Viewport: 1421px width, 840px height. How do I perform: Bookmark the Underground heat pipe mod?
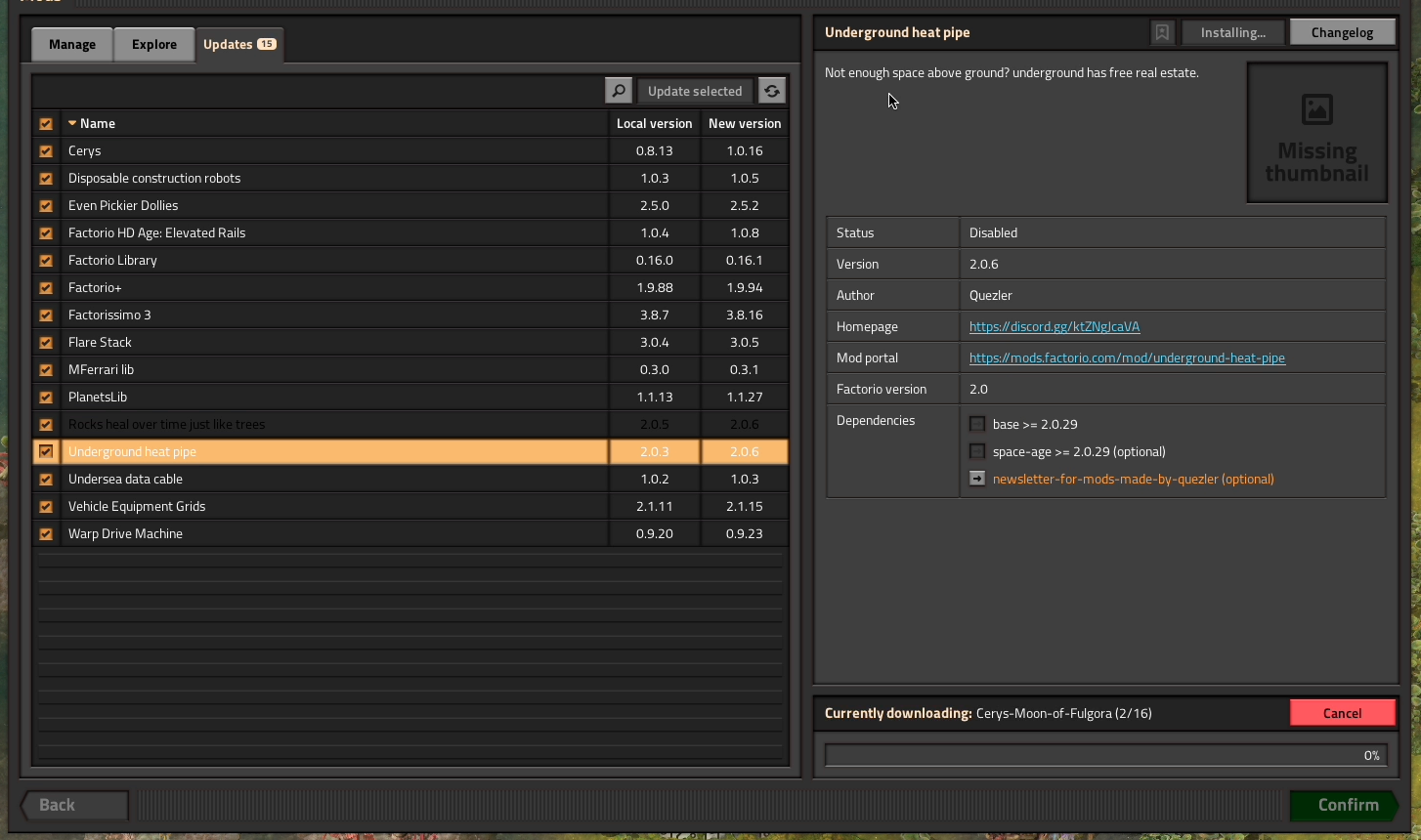pos(1162,32)
